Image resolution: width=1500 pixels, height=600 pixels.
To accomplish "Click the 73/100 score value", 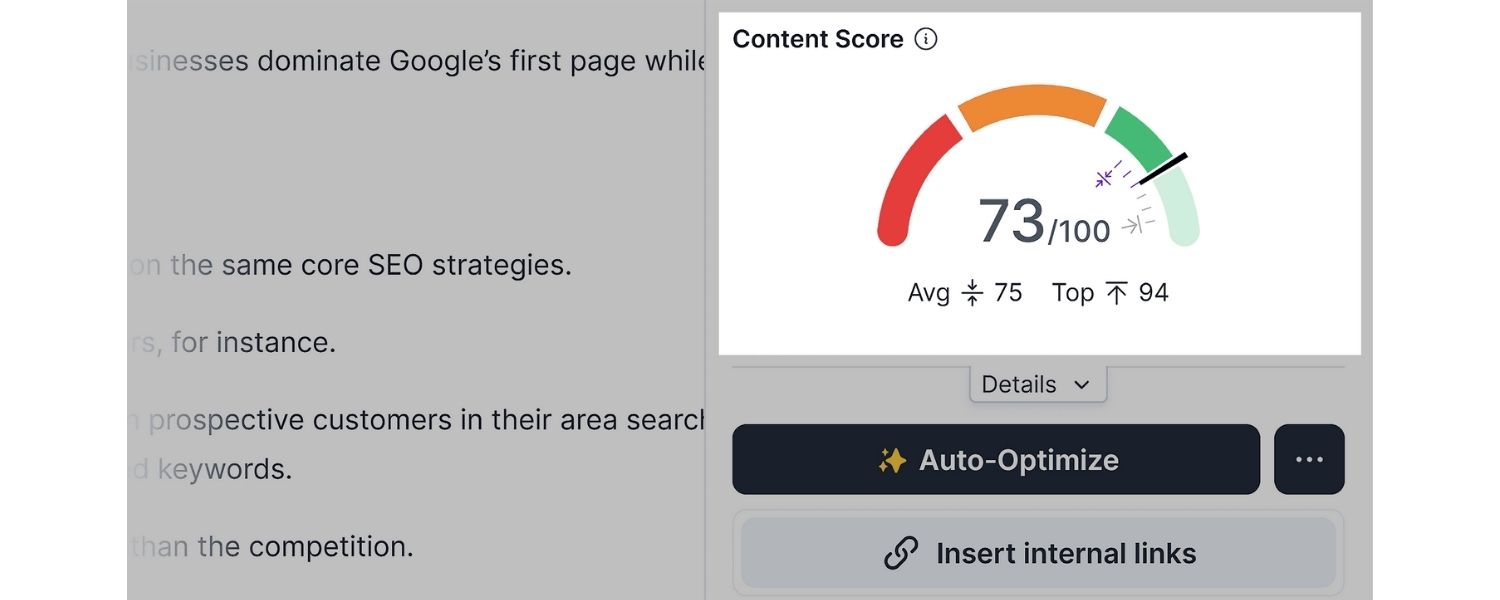I will [x=1043, y=222].
